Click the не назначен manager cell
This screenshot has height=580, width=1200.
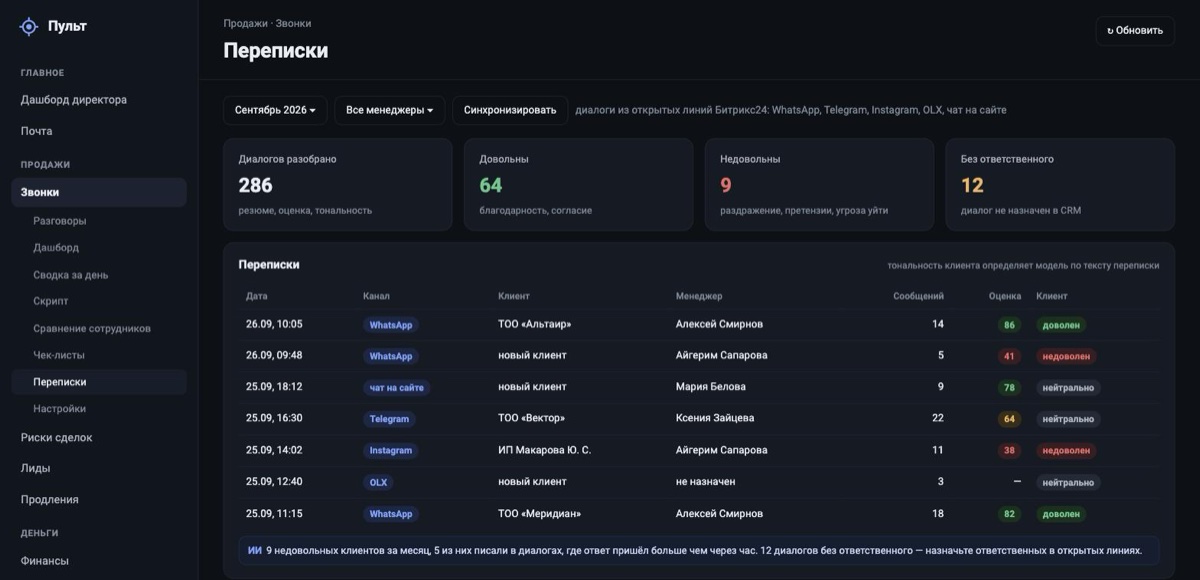tap(706, 482)
